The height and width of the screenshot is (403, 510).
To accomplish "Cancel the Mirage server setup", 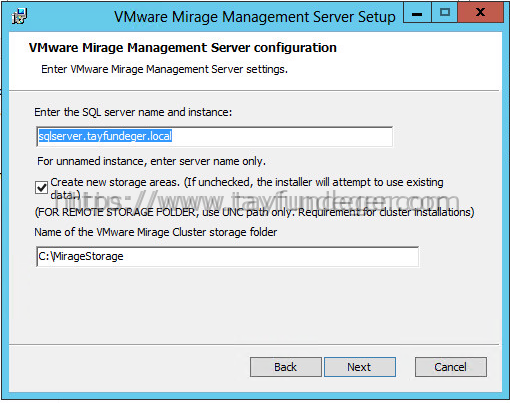I will [451, 367].
